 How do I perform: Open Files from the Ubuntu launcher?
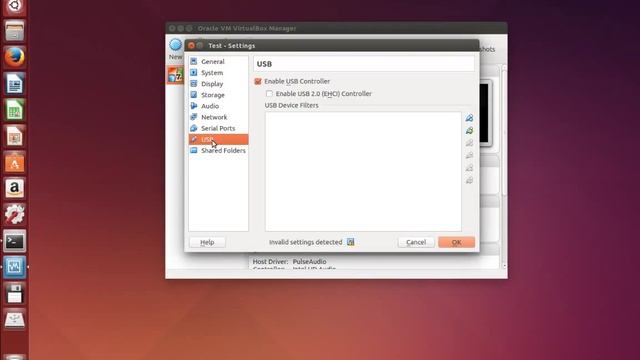(x=15, y=31)
